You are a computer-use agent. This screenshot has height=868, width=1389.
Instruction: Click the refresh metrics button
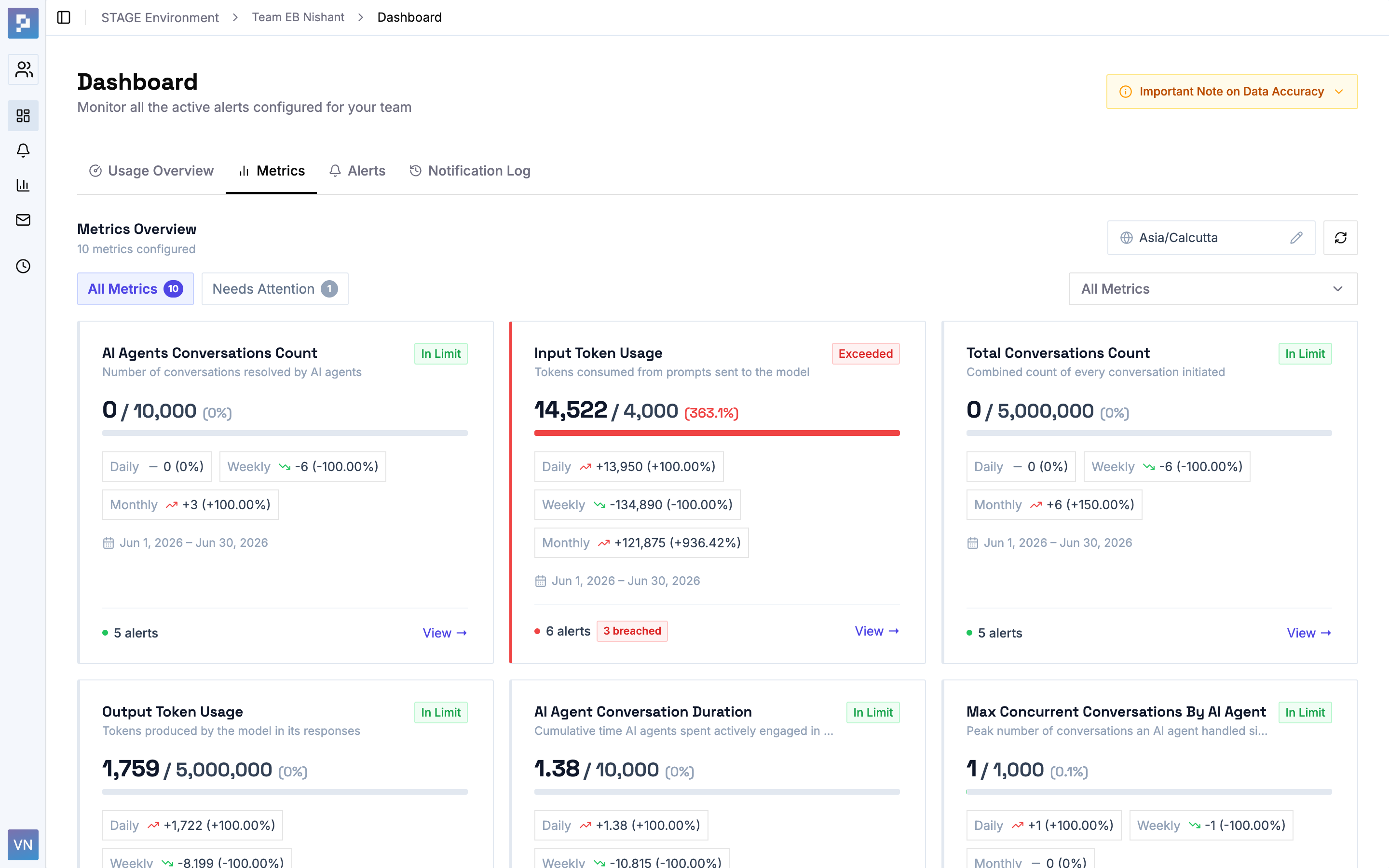[1340, 238]
